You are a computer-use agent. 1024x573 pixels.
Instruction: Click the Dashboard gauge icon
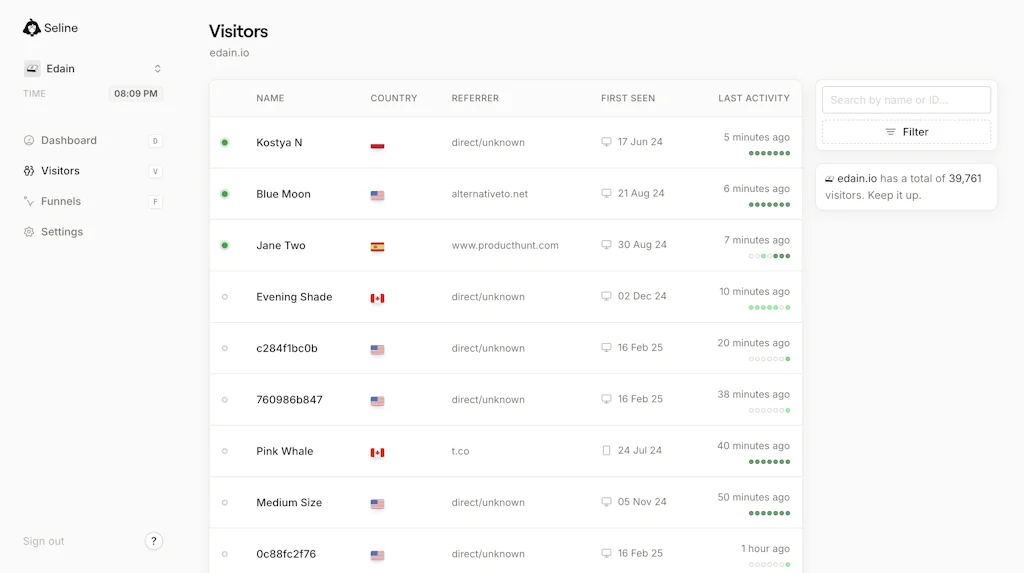[29, 140]
